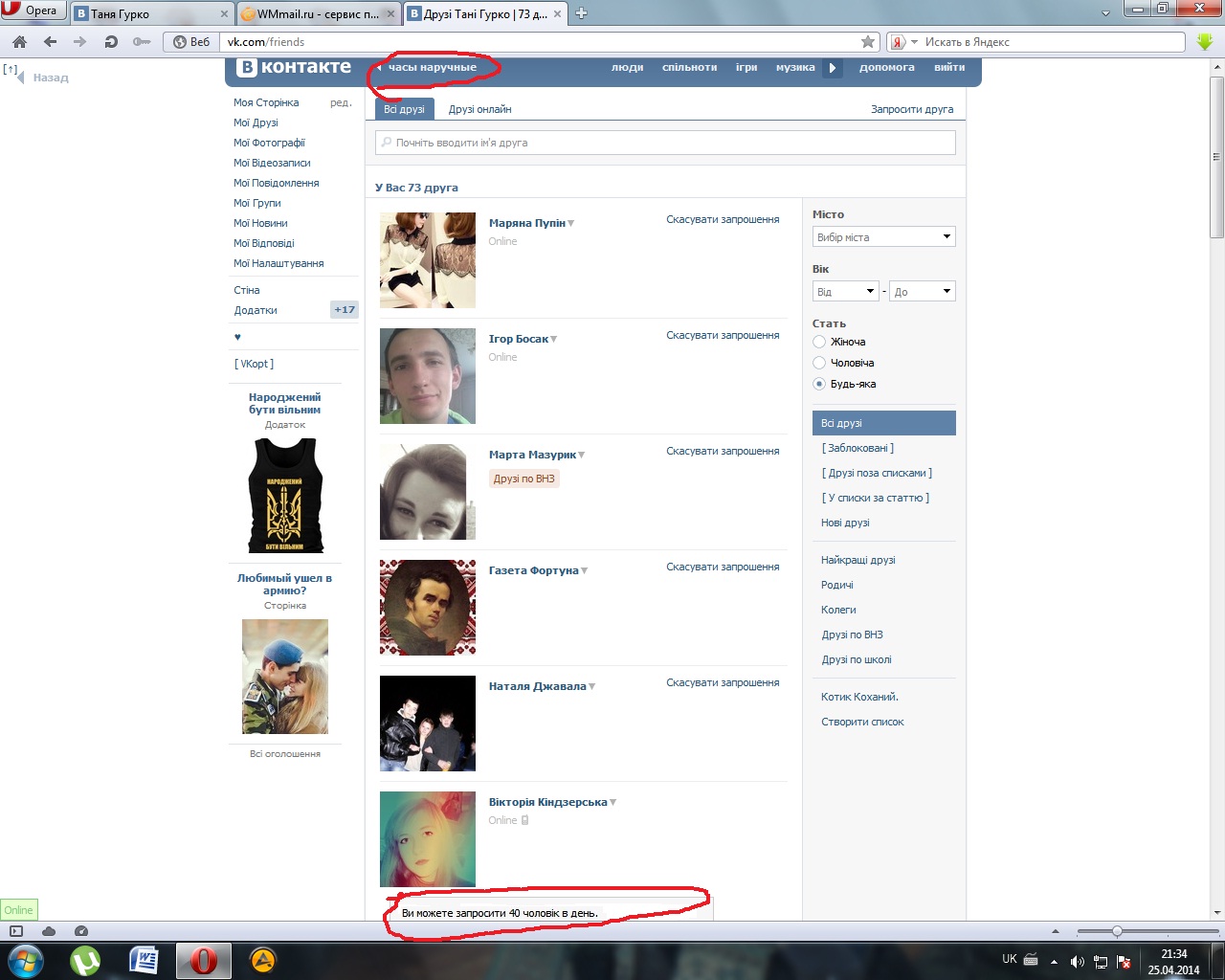Image resolution: width=1225 pixels, height=980 pixels.
Task: Click the VKontakte logo
Action: (295, 67)
